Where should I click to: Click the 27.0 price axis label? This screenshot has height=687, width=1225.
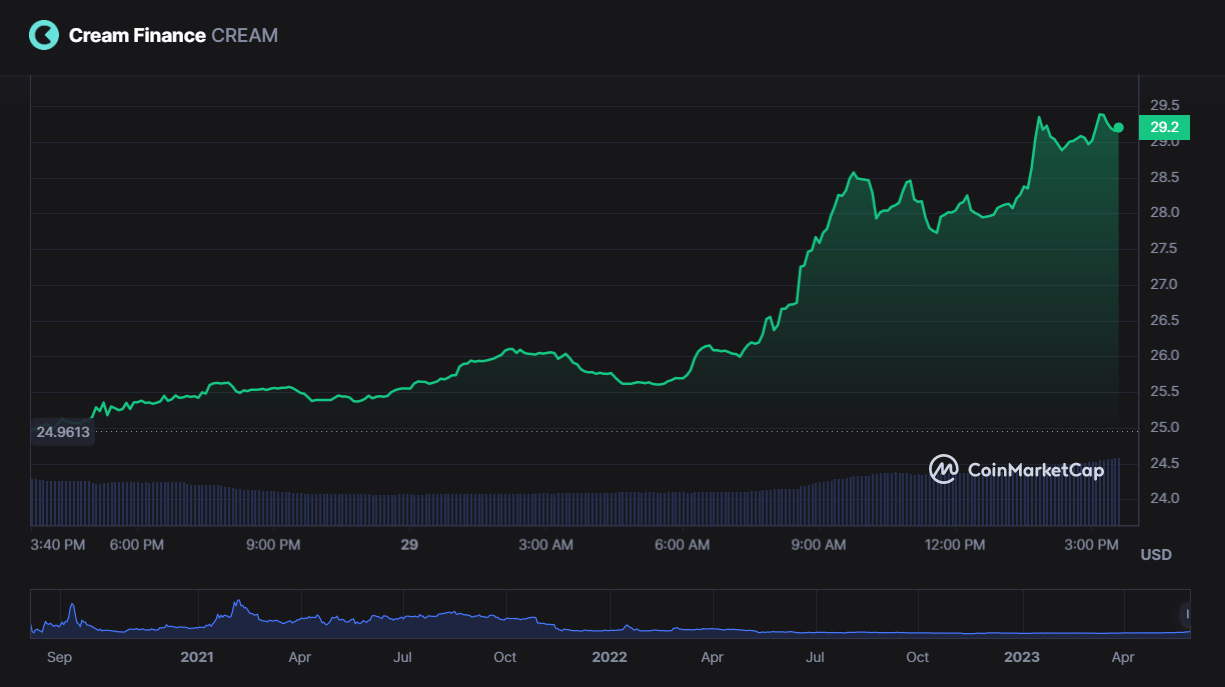pyautogui.click(x=1164, y=284)
